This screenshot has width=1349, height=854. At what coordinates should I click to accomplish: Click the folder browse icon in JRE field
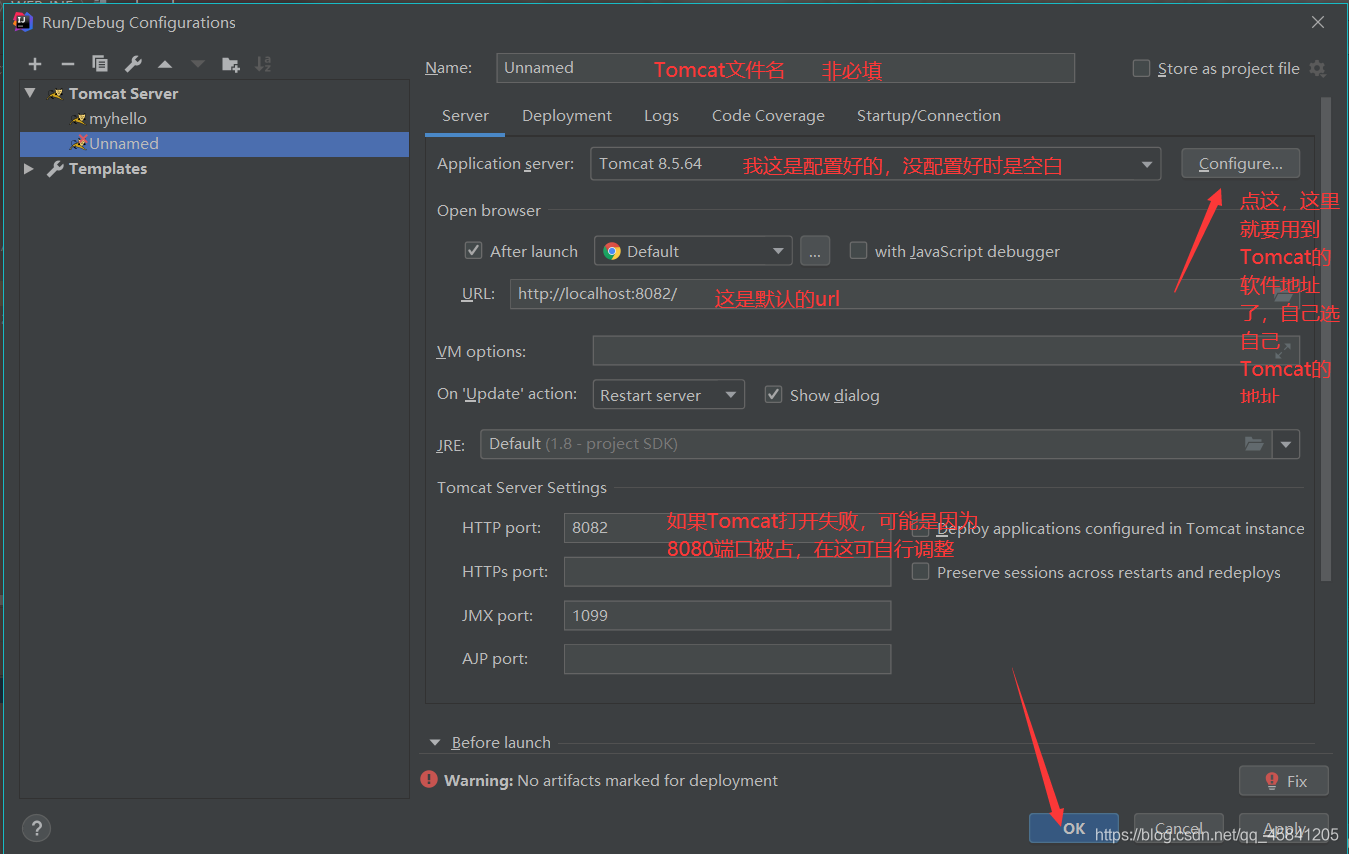1253,444
